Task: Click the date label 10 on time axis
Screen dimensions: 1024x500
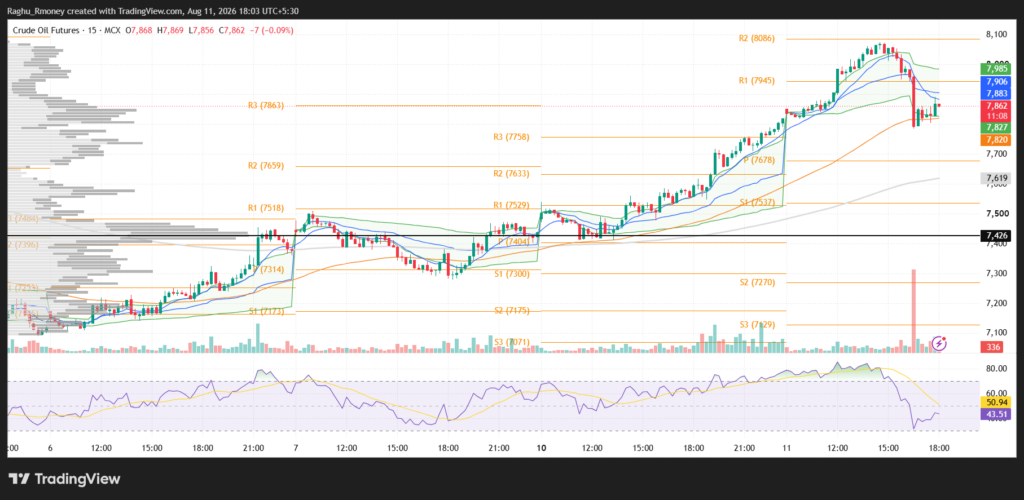Action: tap(541, 448)
